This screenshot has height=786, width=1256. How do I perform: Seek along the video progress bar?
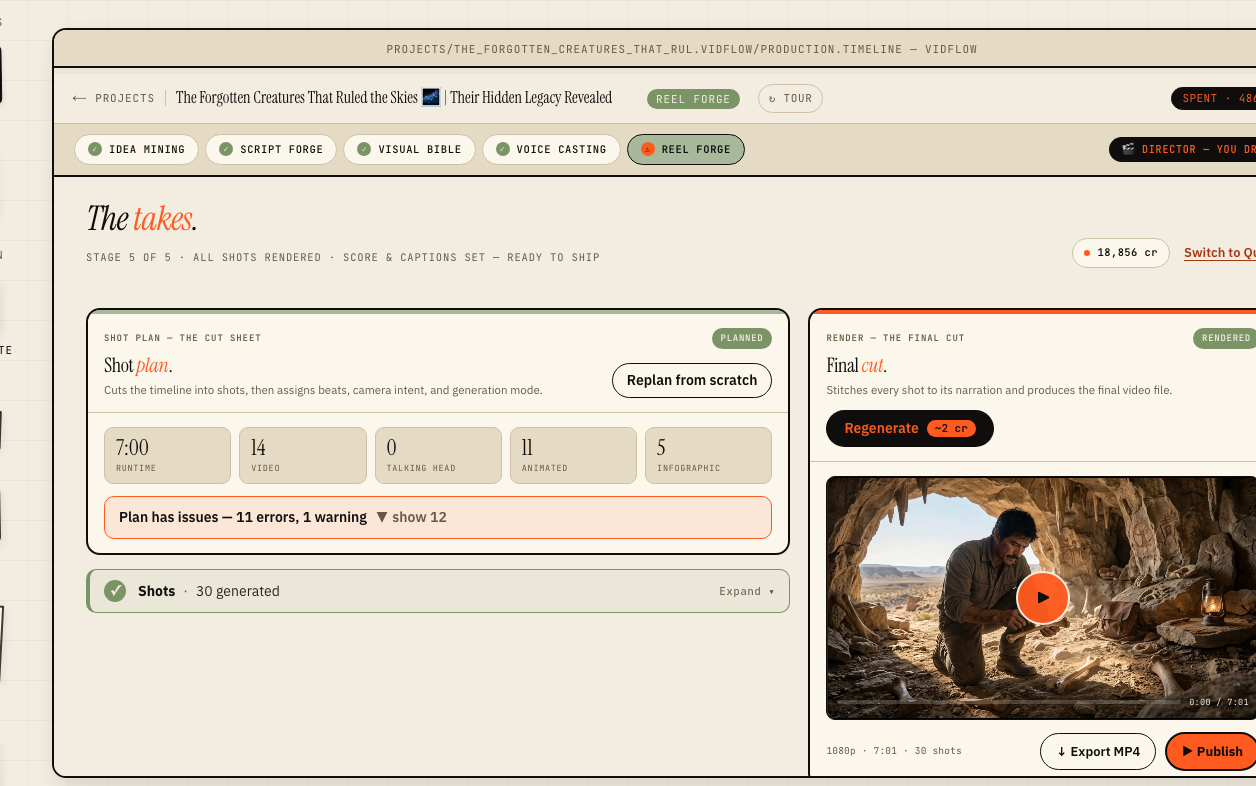pos(1008,702)
